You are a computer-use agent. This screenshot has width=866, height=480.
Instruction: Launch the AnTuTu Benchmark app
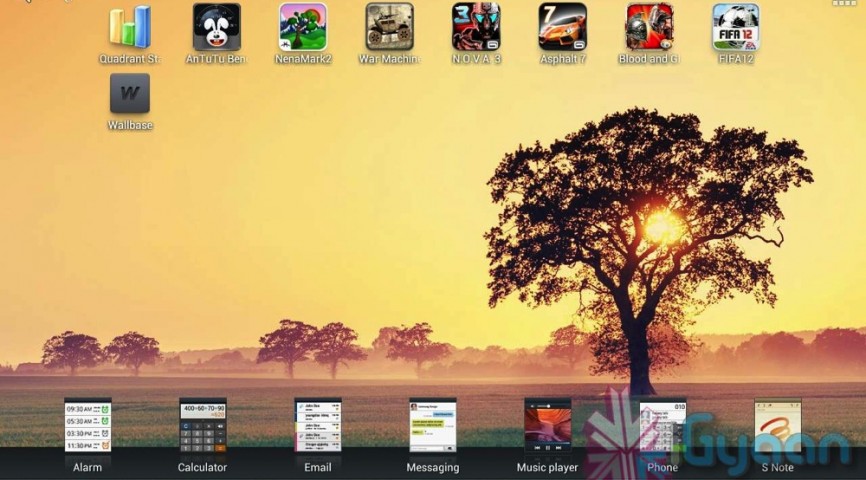coord(216,28)
